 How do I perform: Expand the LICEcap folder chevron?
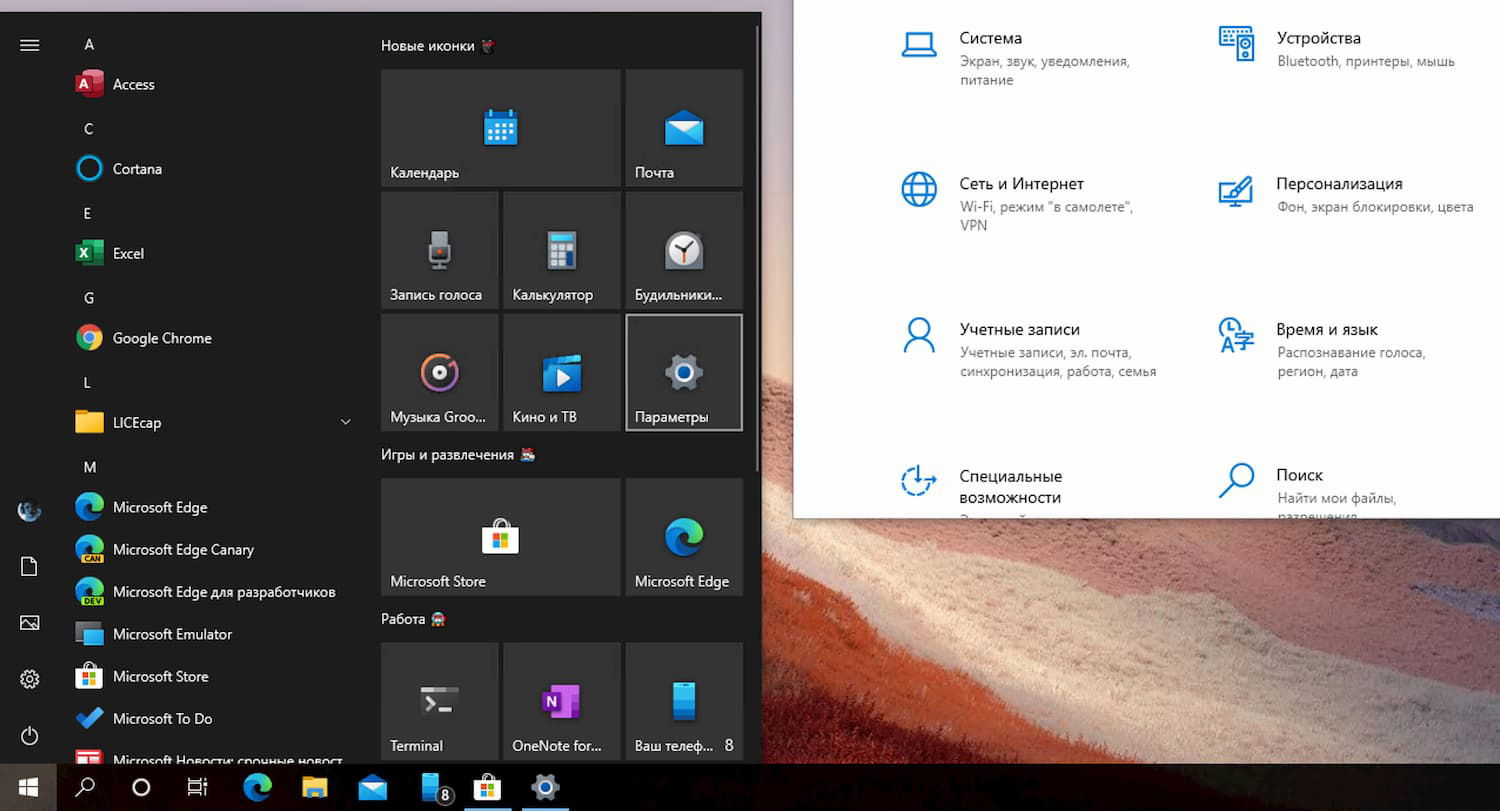click(x=346, y=423)
